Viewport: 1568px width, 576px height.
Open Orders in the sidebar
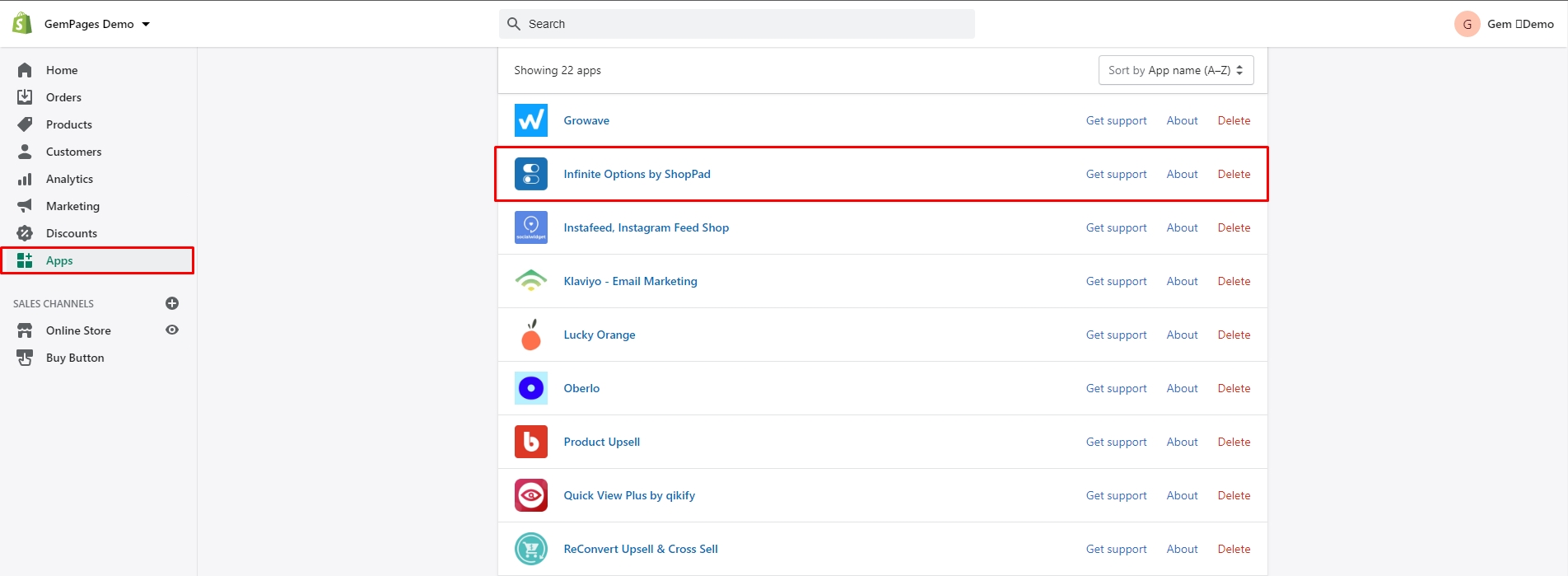point(63,97)
